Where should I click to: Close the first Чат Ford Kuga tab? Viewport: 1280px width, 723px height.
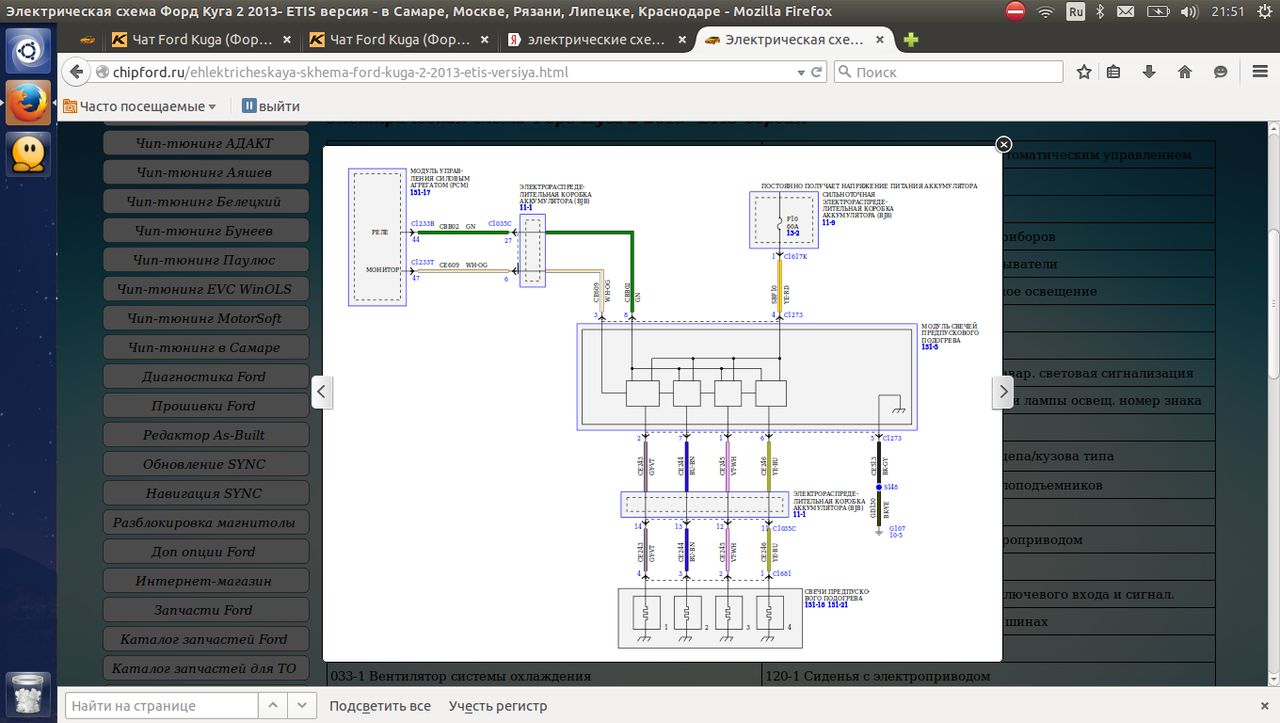[286, 40]
